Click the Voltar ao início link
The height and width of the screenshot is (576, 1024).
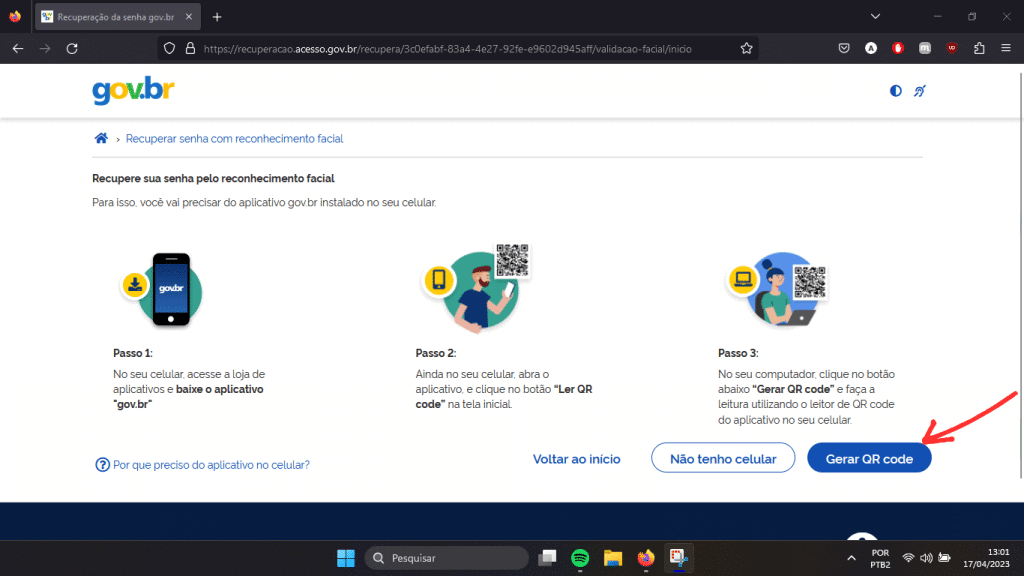[576, 459]
